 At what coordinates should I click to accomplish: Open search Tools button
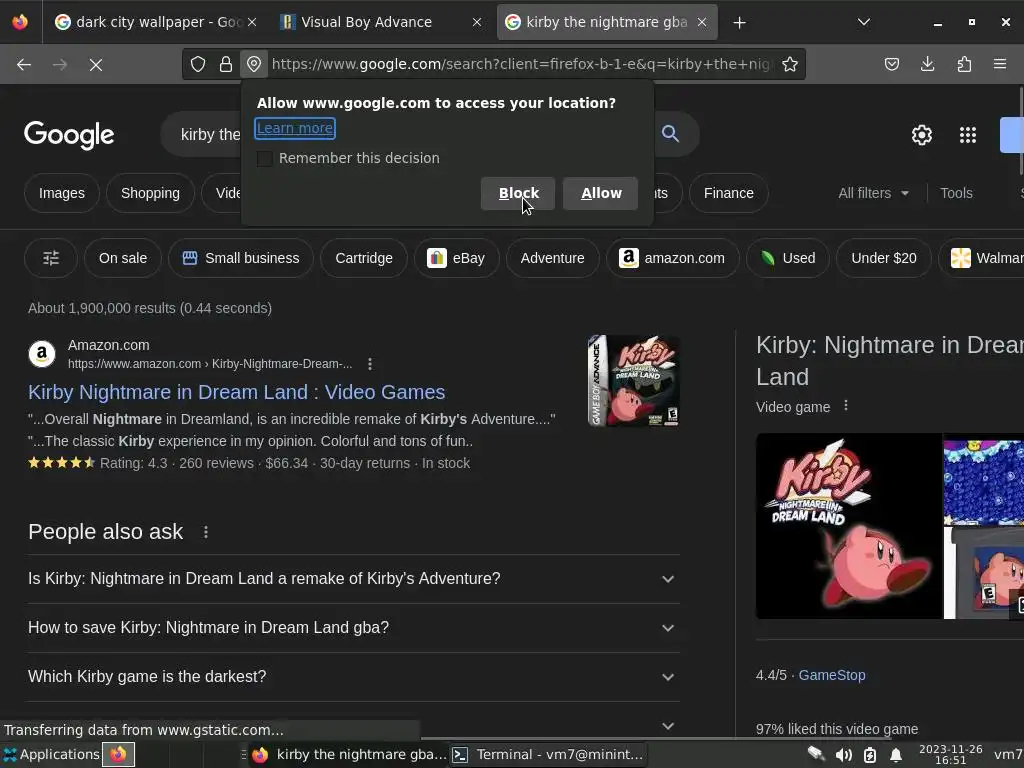[x=956, y=193]
